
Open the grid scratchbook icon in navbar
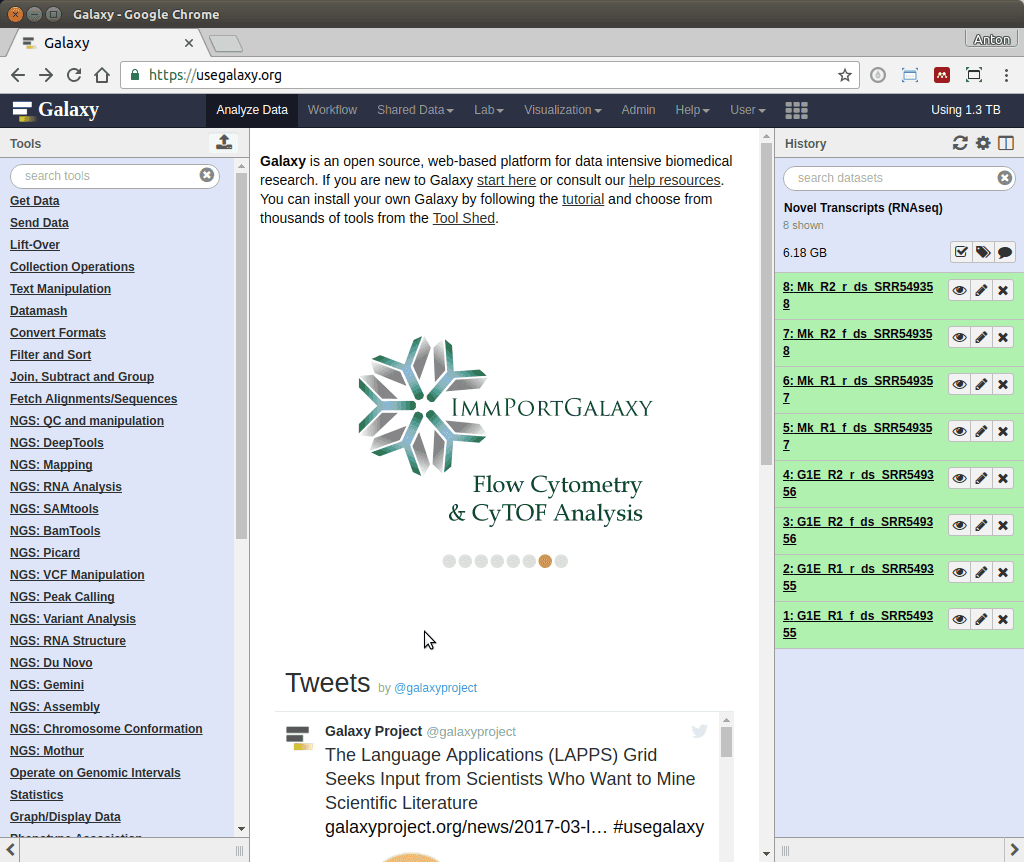click(796, 110)
